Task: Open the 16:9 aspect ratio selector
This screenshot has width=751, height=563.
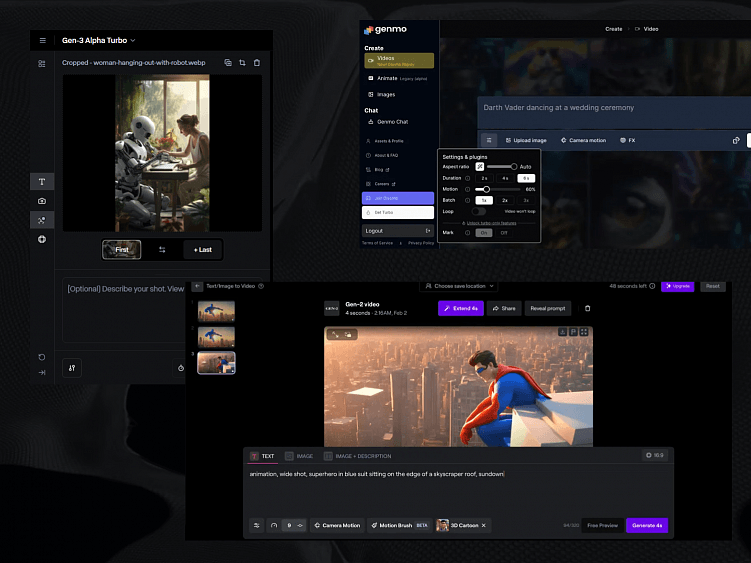Action: tap(655, 455)
